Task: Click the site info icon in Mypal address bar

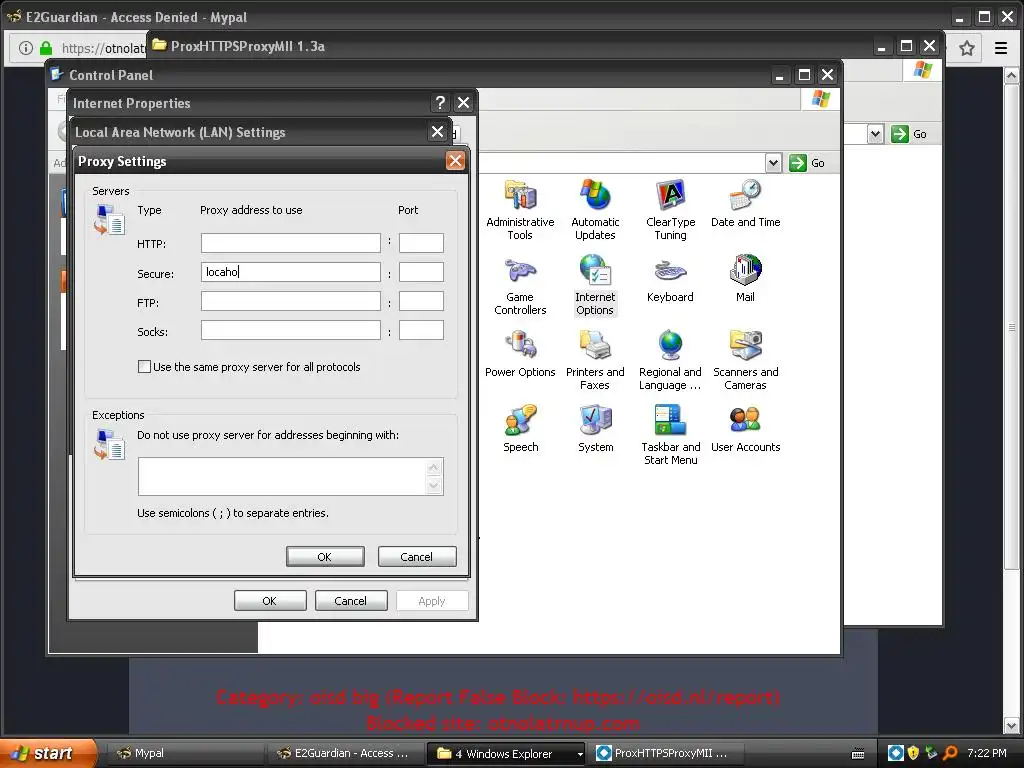Action: coord(25,48)
